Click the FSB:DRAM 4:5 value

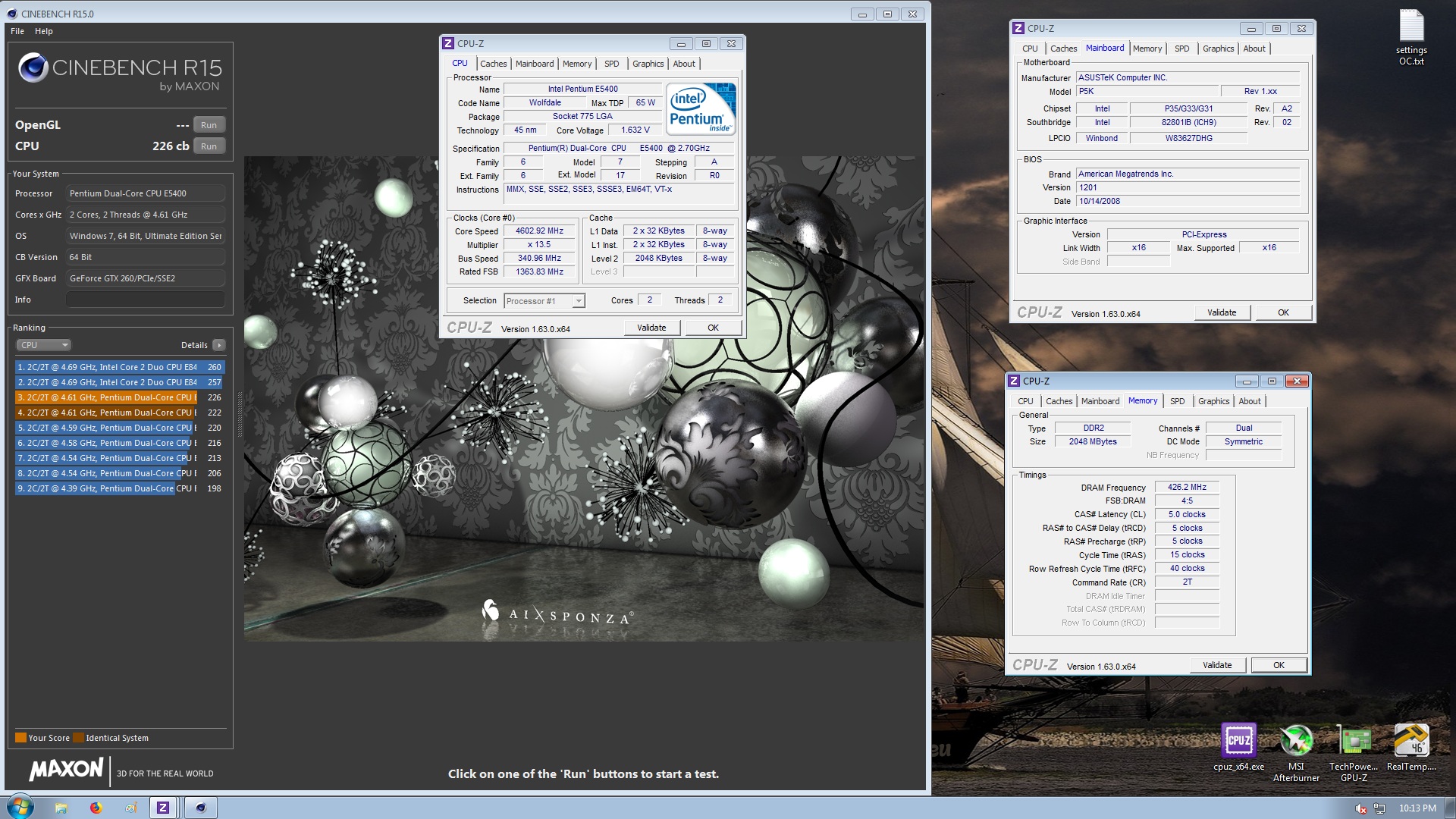coord(1187,501)
